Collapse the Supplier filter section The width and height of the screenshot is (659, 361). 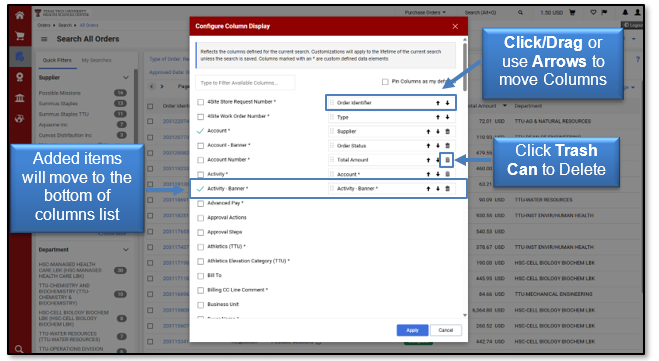pyautogui.click(x=126, y=78)
